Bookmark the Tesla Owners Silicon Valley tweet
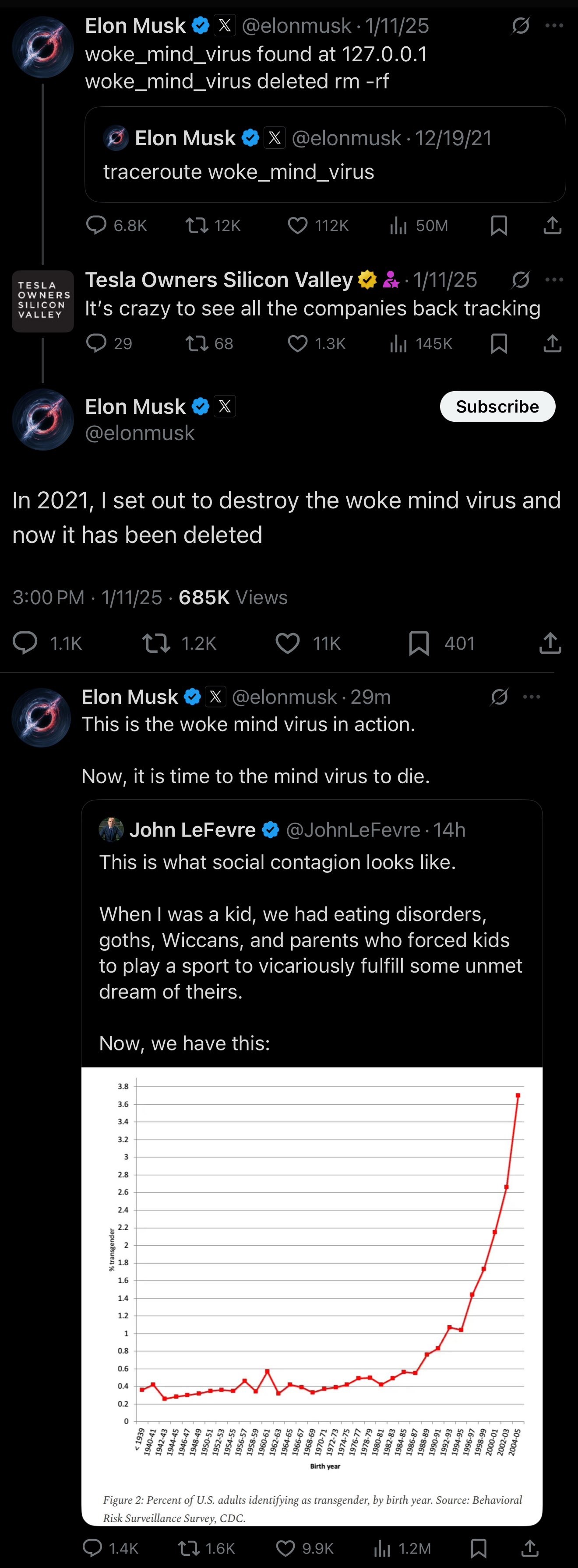This screenshot has width=578, height=1568. (499, 344)
